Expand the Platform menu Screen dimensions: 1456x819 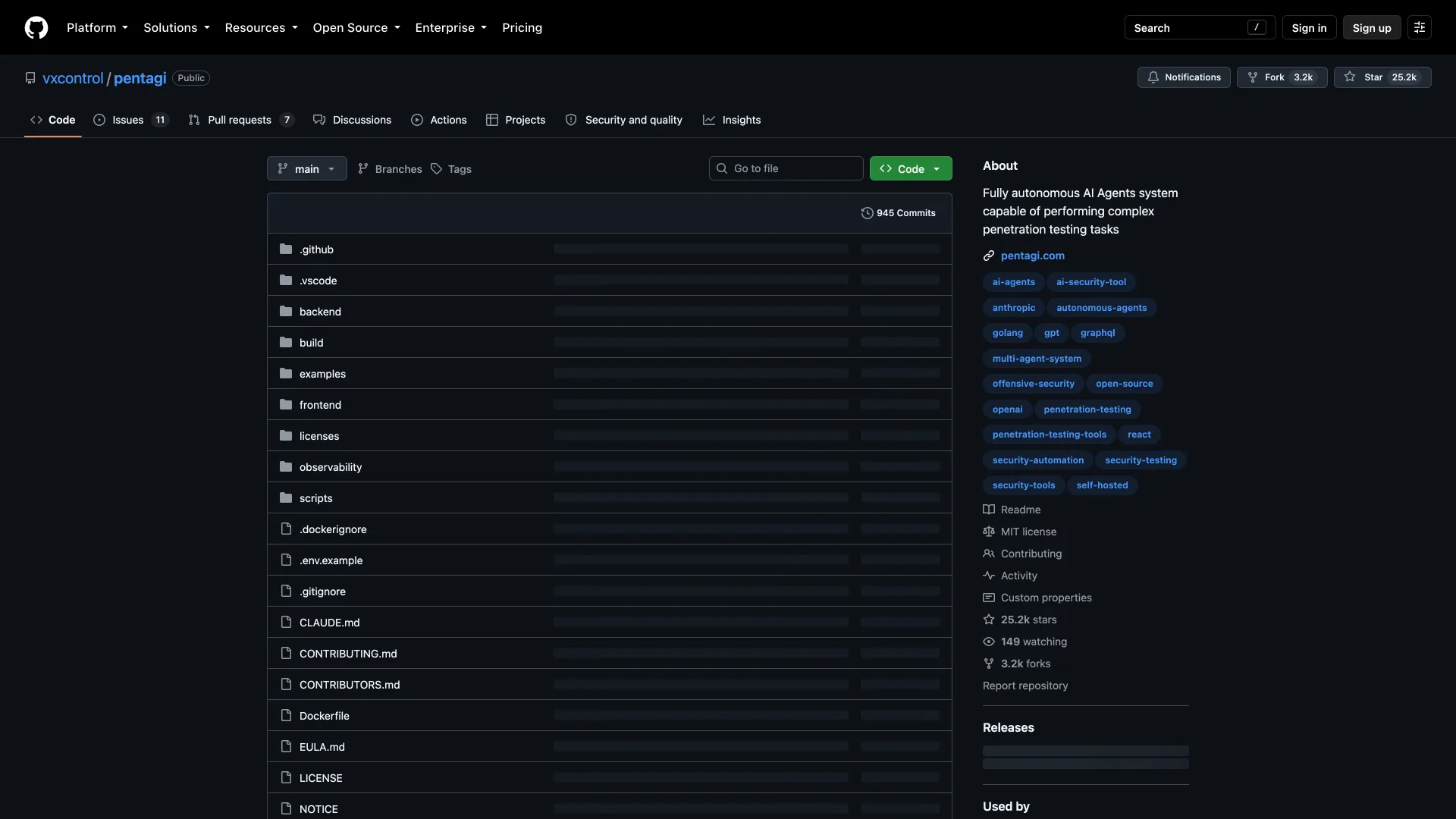click(x=97, y=27)
